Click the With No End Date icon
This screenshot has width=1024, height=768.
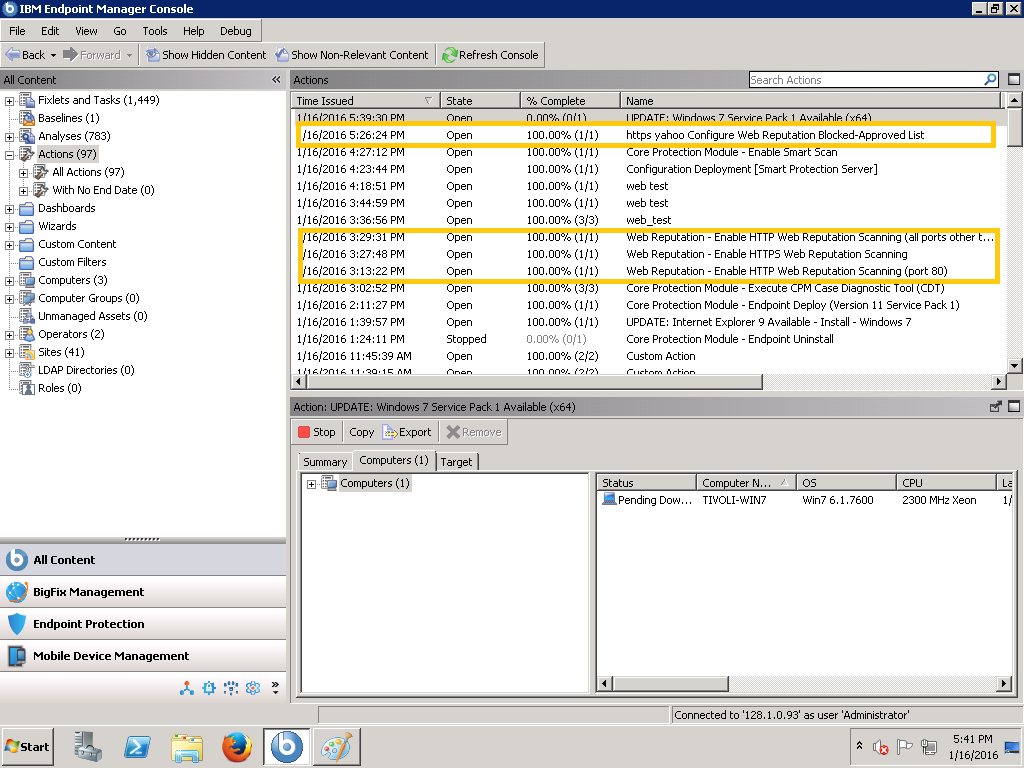tap(41, 190)
